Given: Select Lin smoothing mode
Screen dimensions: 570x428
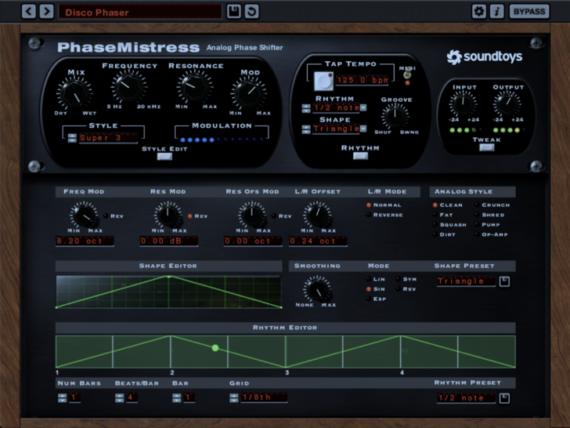Looking at the screenshot, I should (x=376, y=279).
